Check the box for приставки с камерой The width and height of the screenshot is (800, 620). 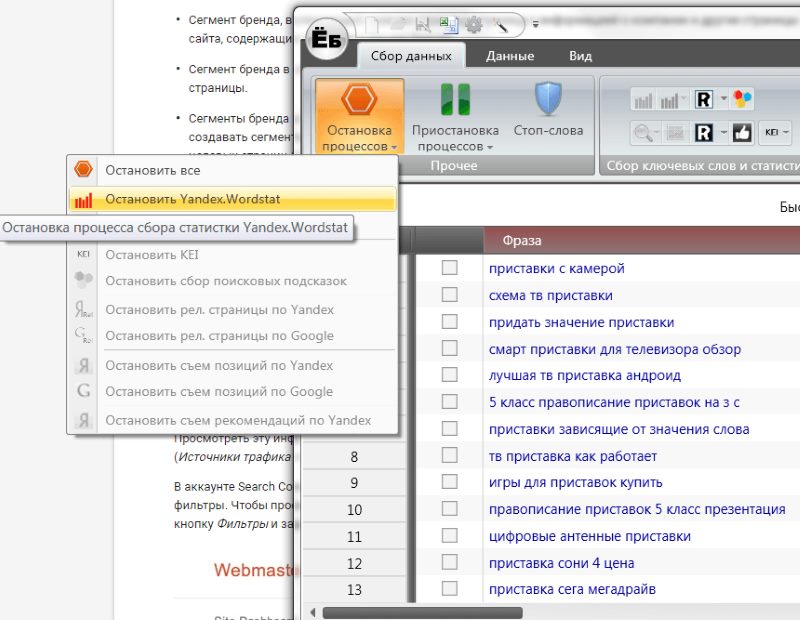click(449, 267)
